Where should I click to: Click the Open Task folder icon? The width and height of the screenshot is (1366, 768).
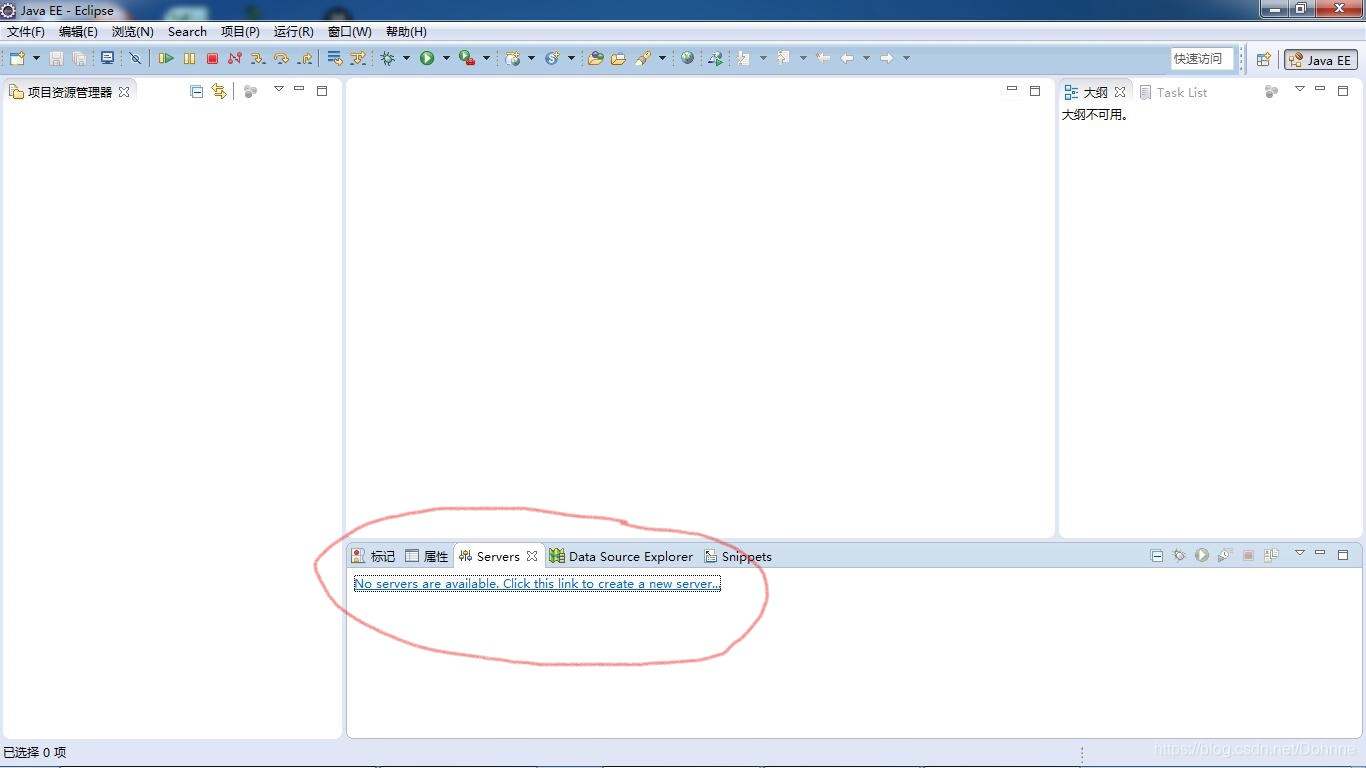click(618, 59)
